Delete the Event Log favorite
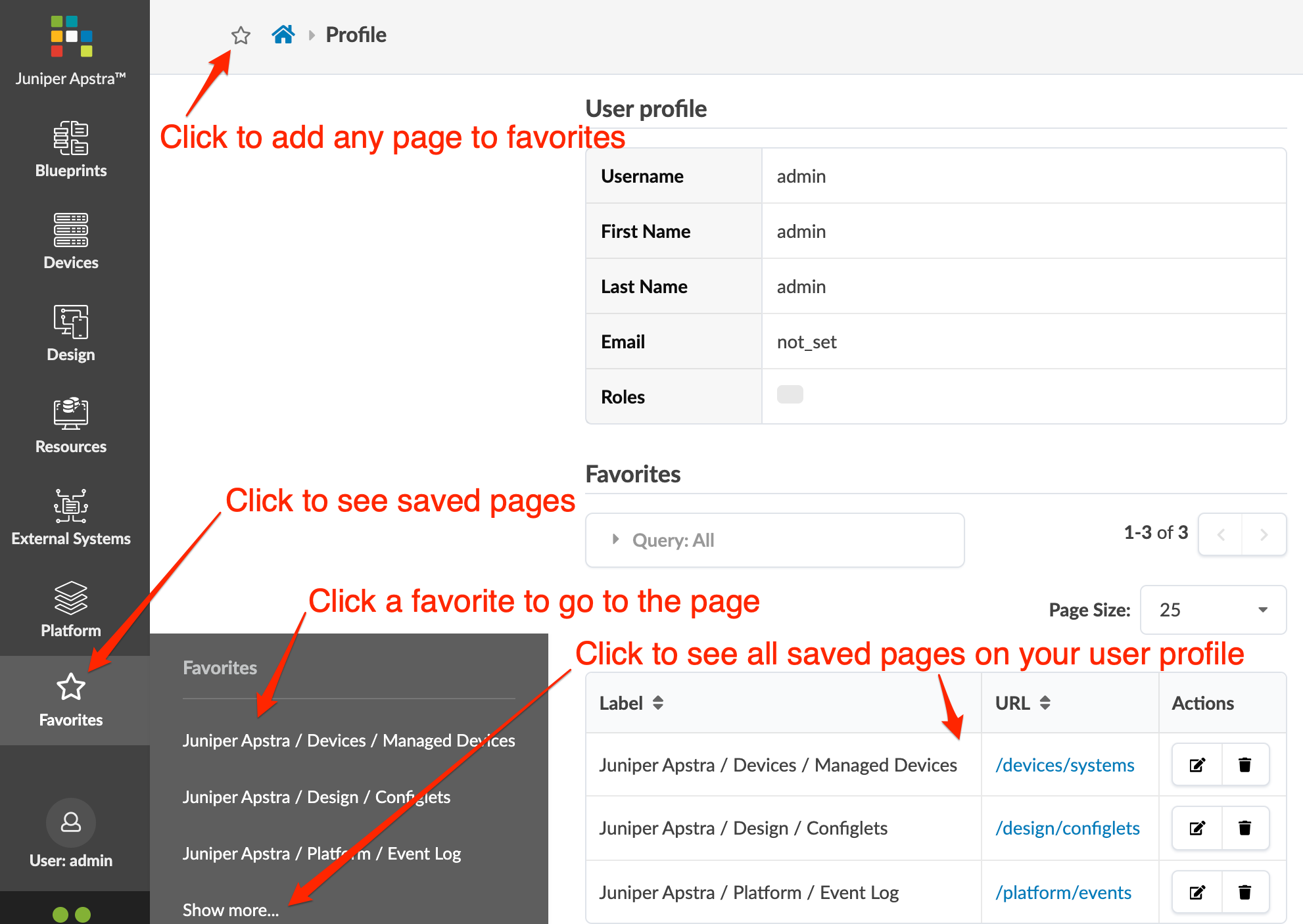The height and width of the screenshot is (924, 1303). pos(1244,892)
